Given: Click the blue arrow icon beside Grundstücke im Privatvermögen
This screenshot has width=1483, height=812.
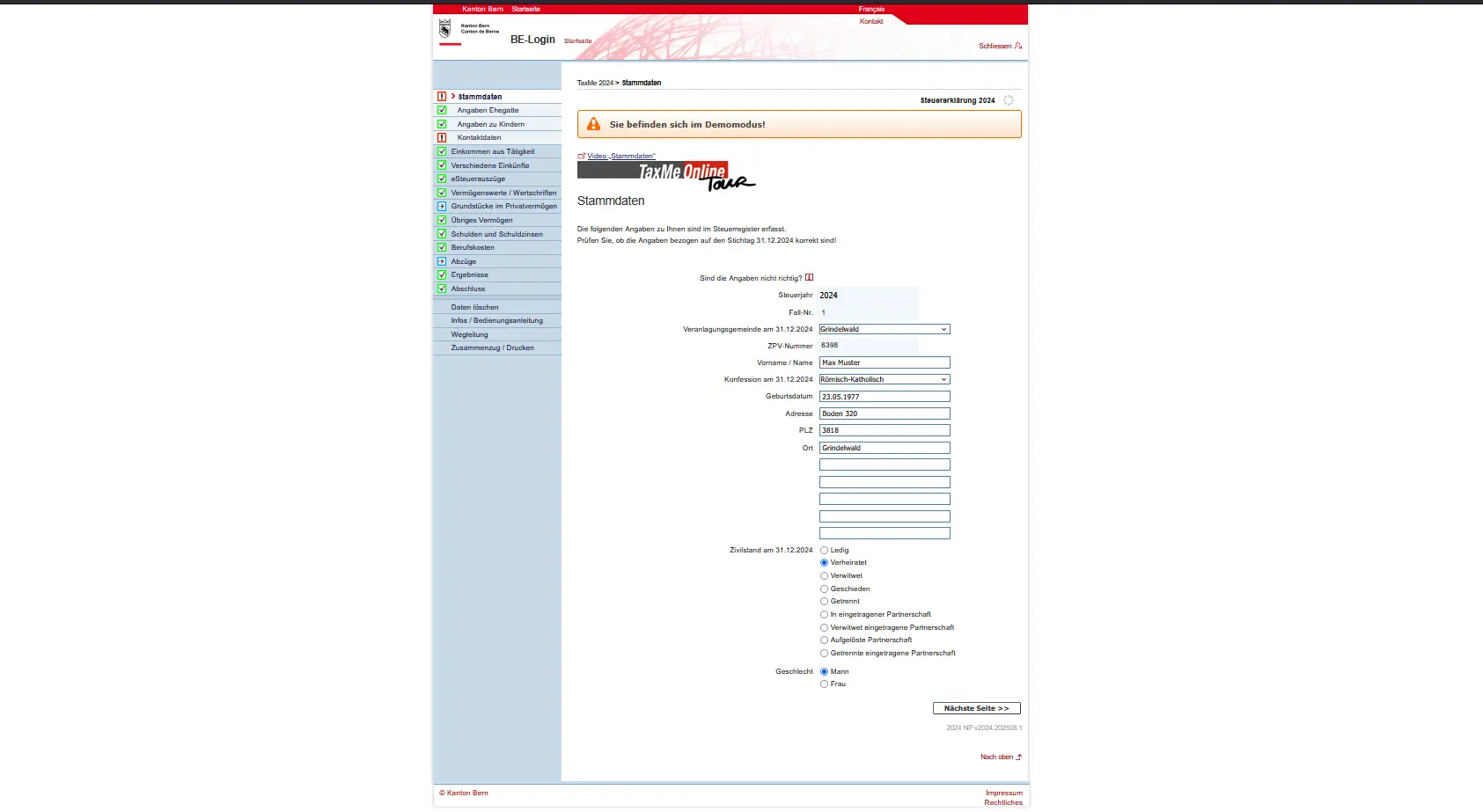Looking at the screenshot, I should pyautogui.click(x=442, y=207).
